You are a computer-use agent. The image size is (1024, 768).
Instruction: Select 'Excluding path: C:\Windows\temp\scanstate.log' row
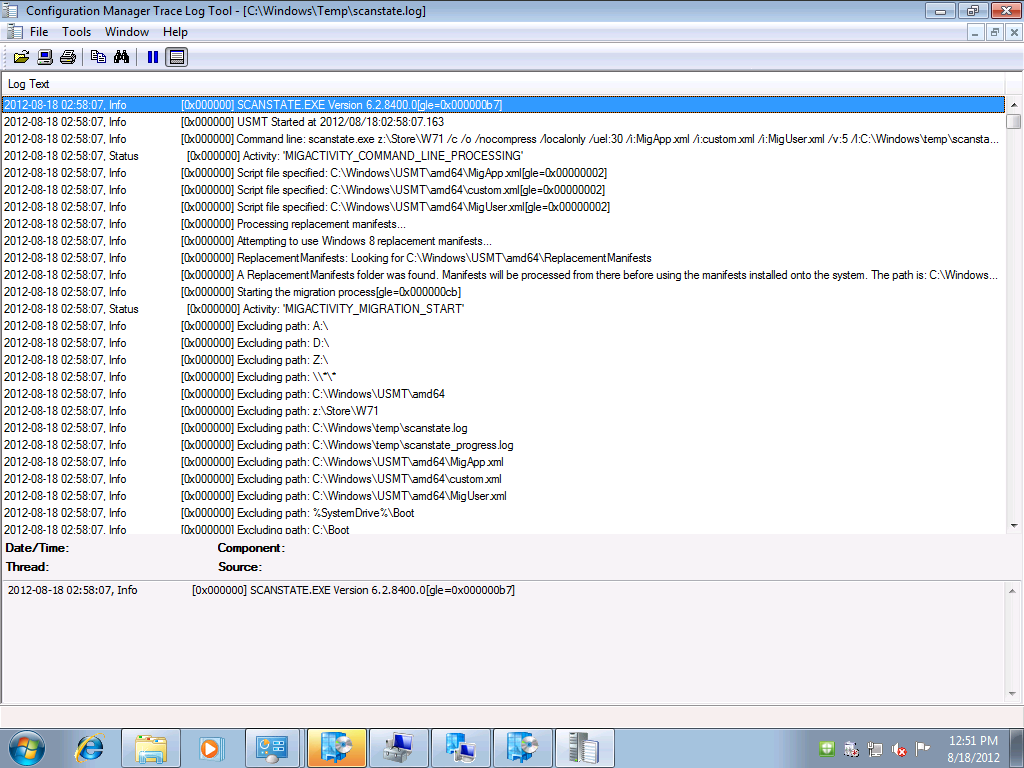503,427
